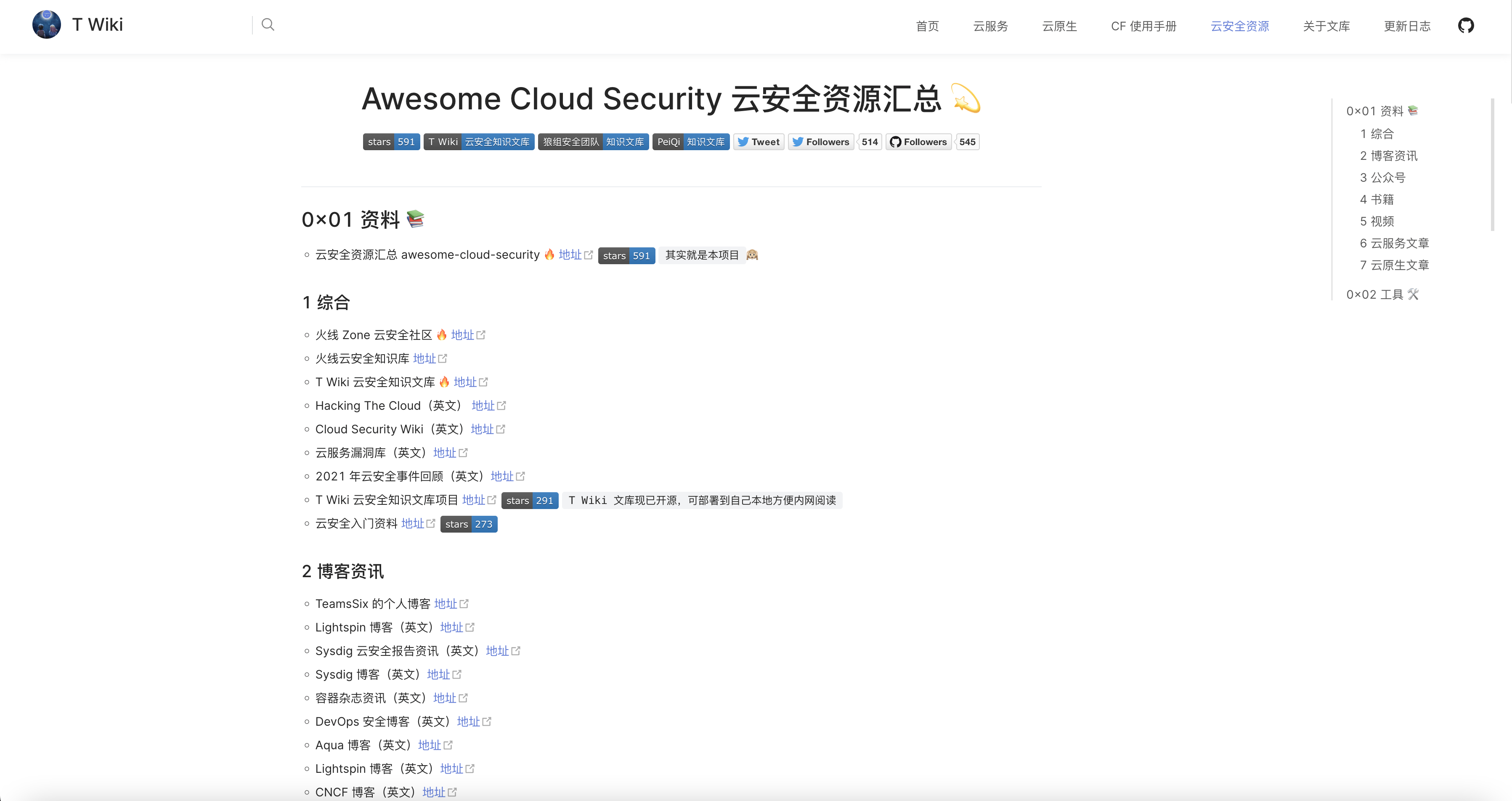Open the GitHub repository icon in navbar

1466,26
